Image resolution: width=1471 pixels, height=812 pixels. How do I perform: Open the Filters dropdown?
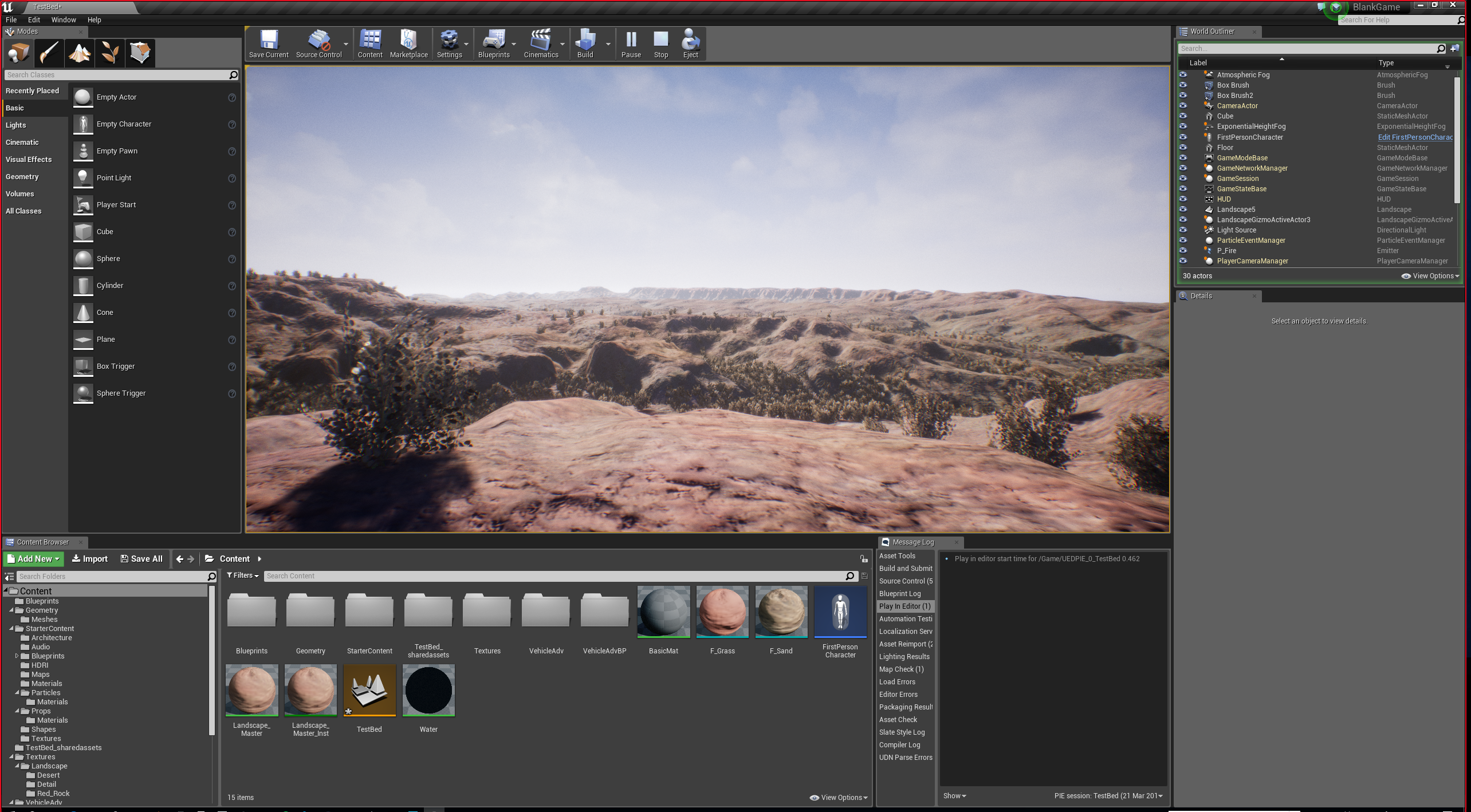(243, 576)
